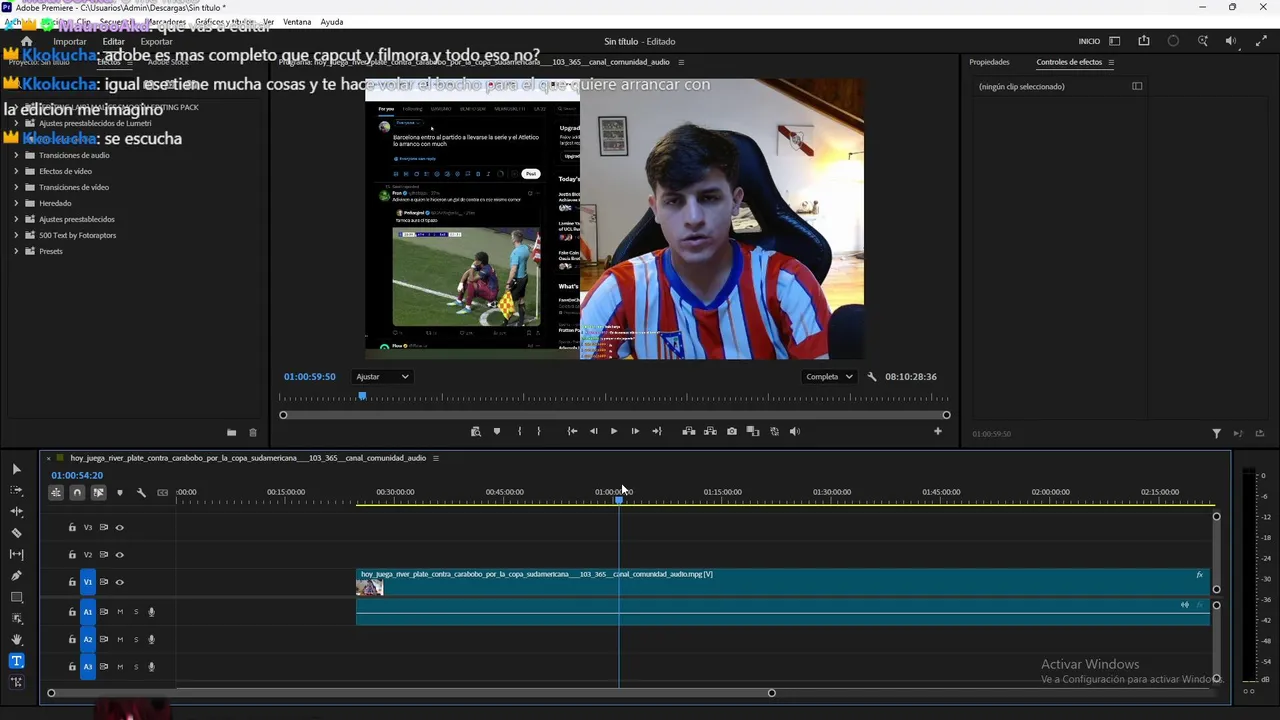Screen dimensions: 1280x720
Task: Open button editor plus icon
Action: [938, 431]
